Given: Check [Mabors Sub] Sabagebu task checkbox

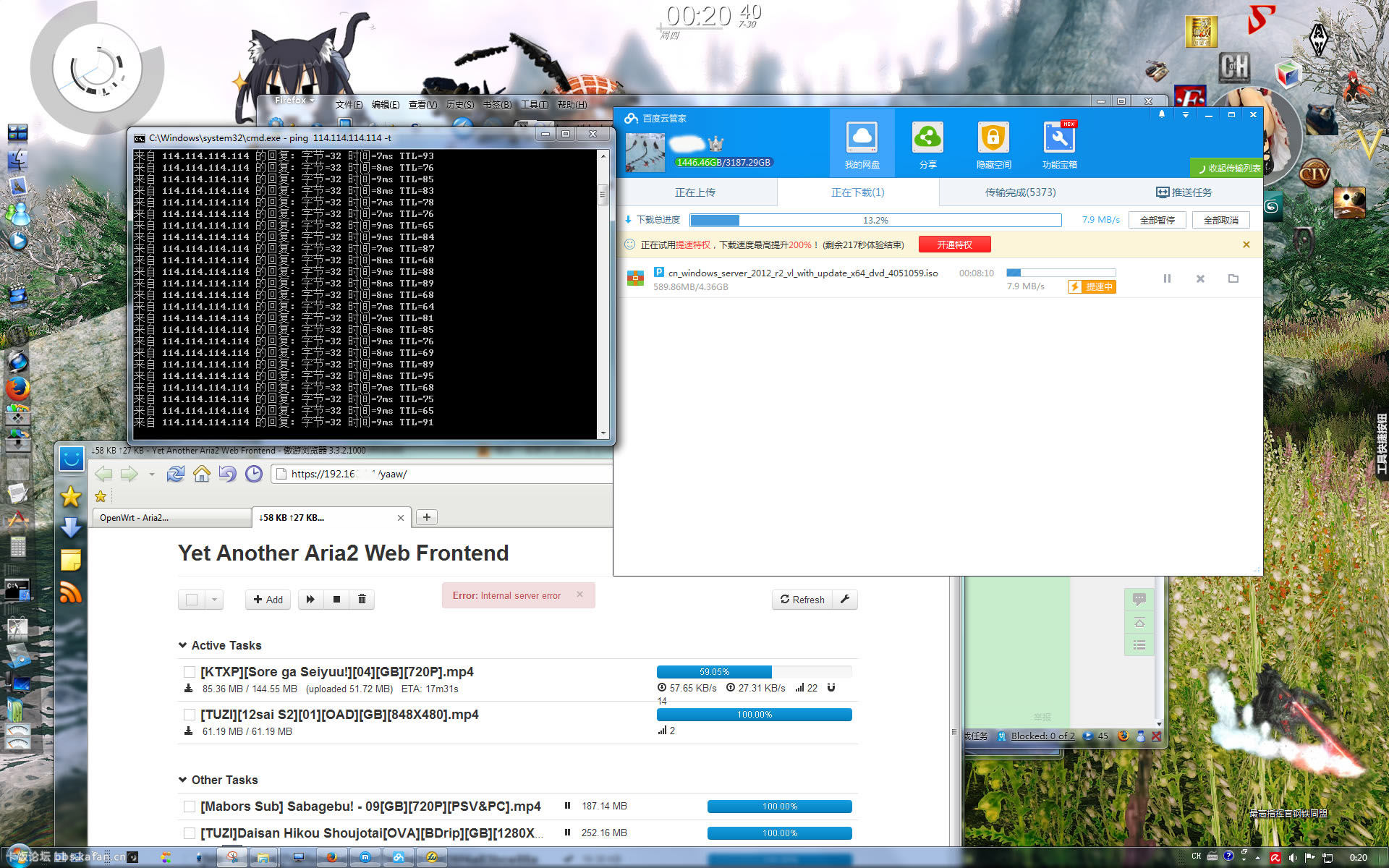Looking at the screenshot, I should pyautogui.click(x=190, y=807).
